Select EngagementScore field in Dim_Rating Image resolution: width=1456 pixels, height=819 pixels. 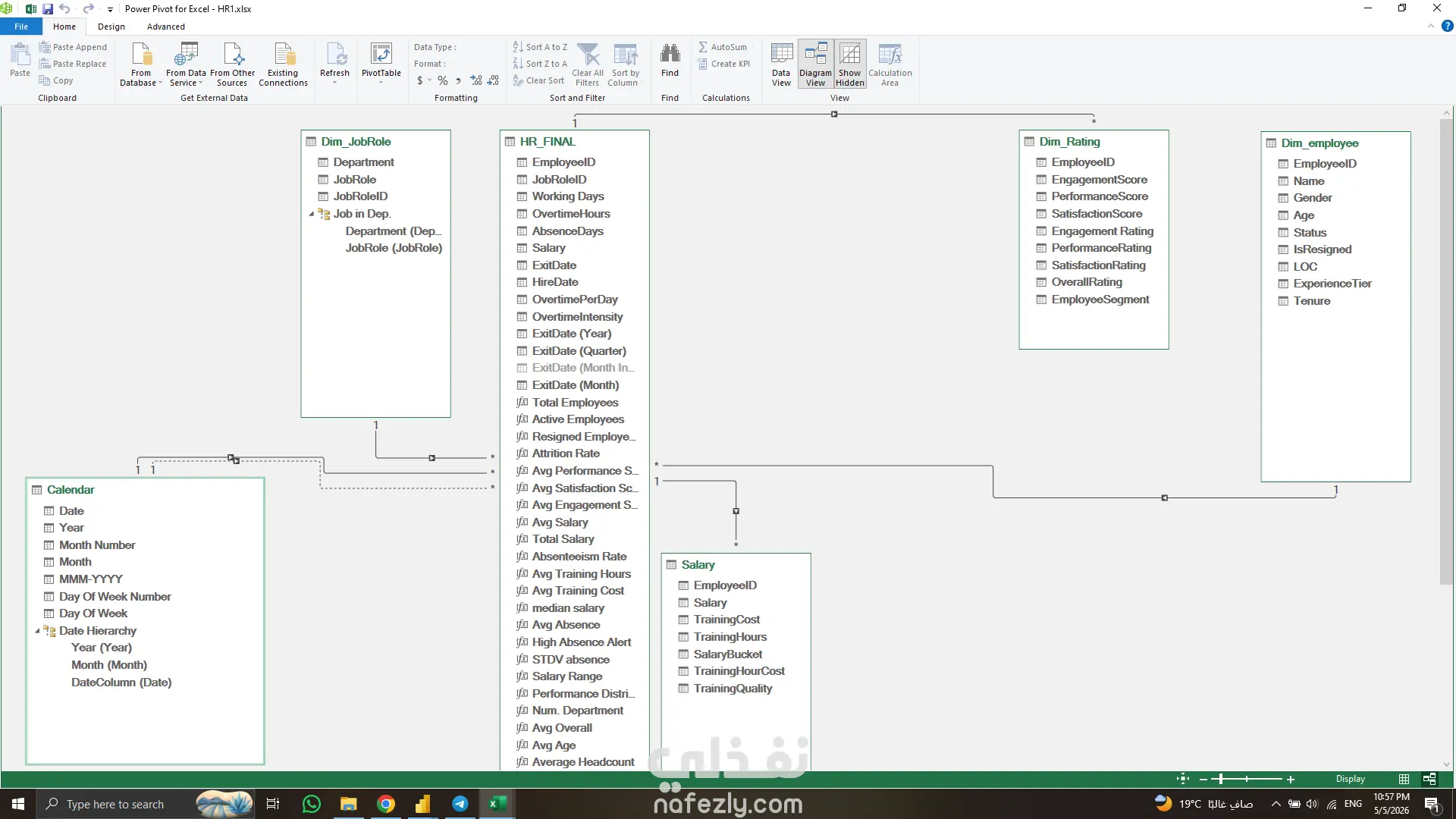1100,180
